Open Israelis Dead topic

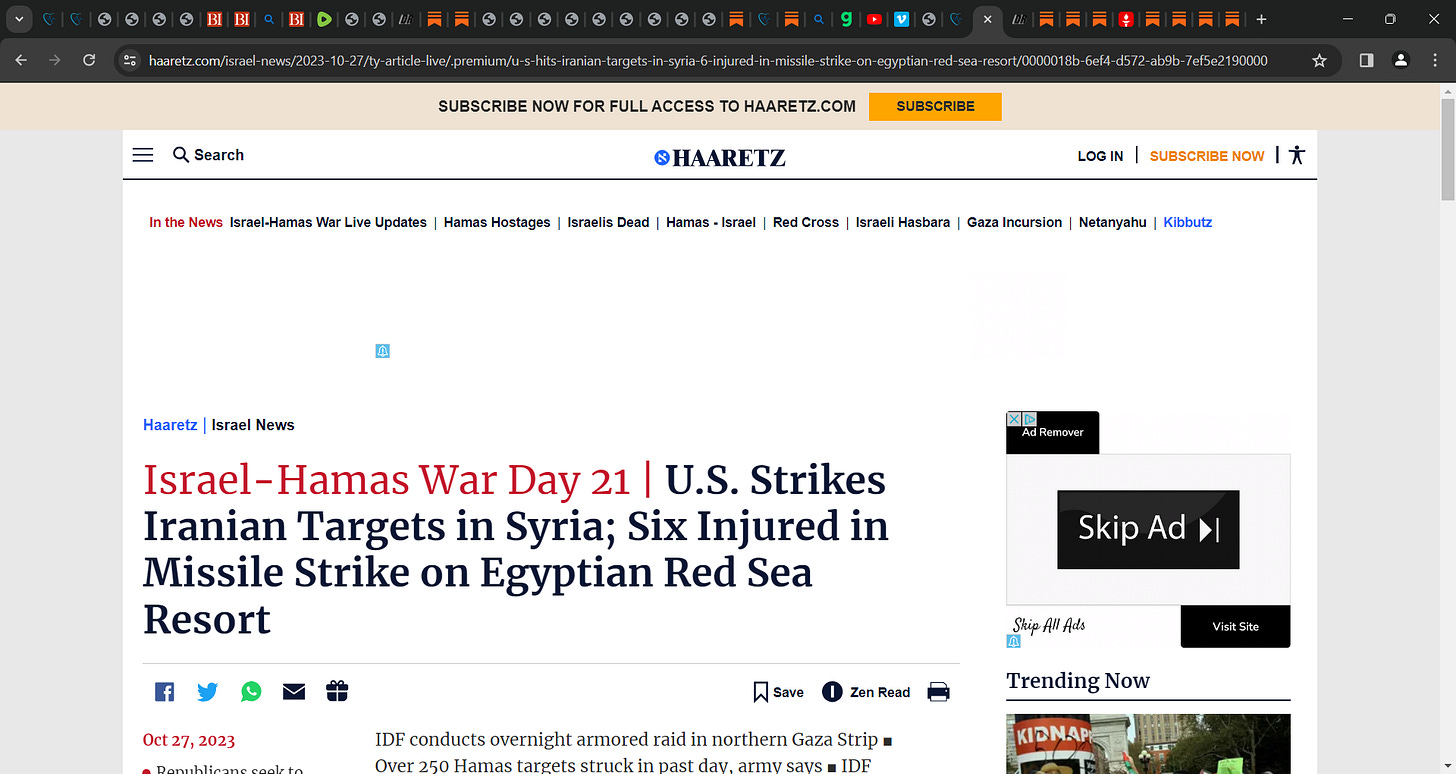pos(608,222)
